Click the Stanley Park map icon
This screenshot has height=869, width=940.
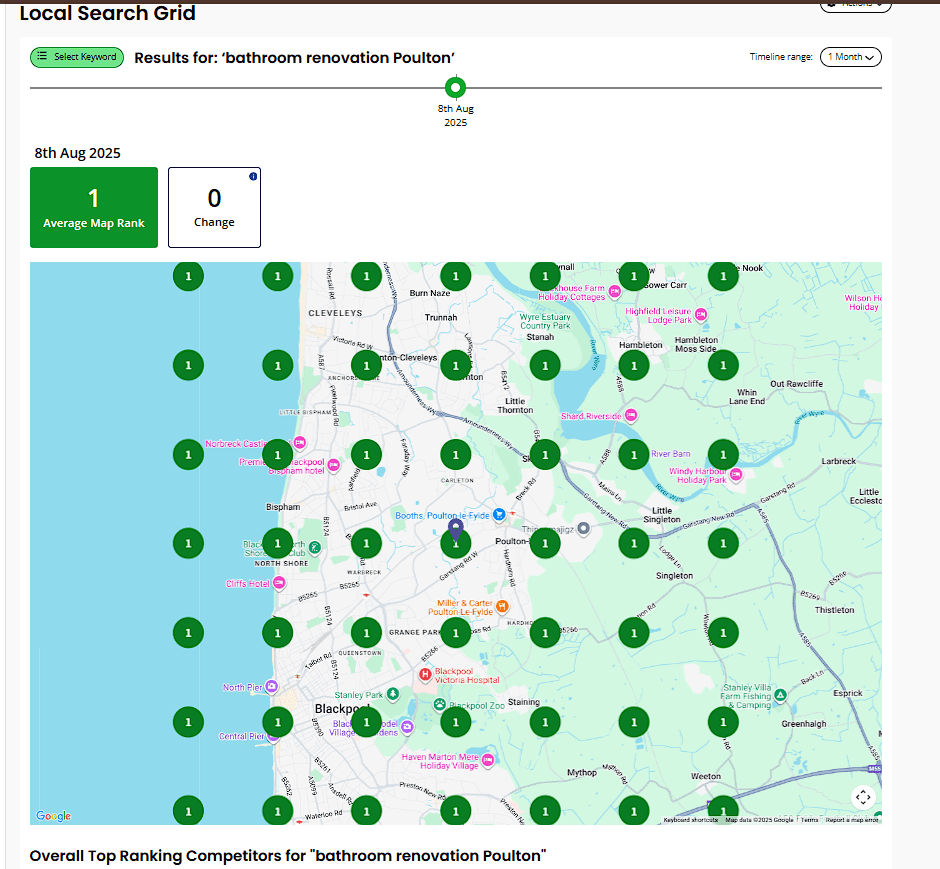(393, 694)
